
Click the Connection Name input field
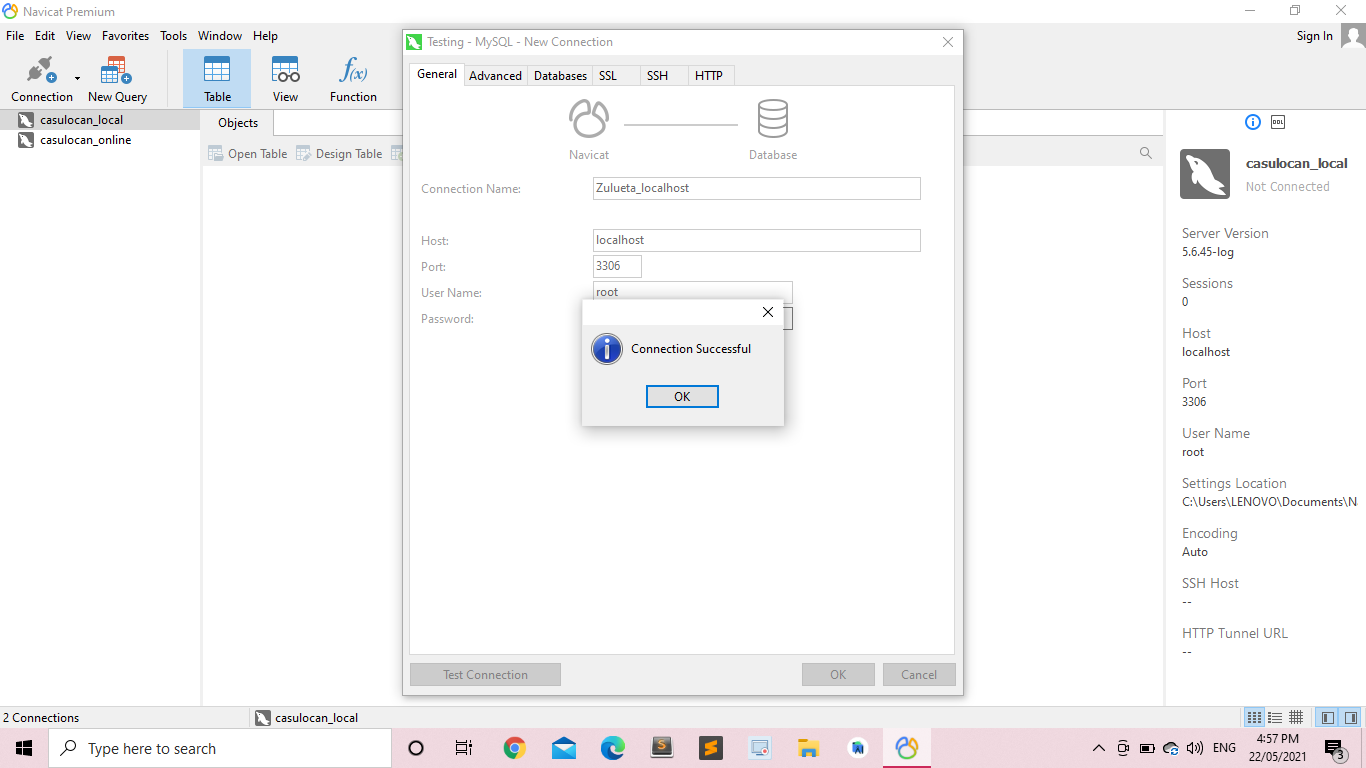pyautogui.click(x=756, y=188)
